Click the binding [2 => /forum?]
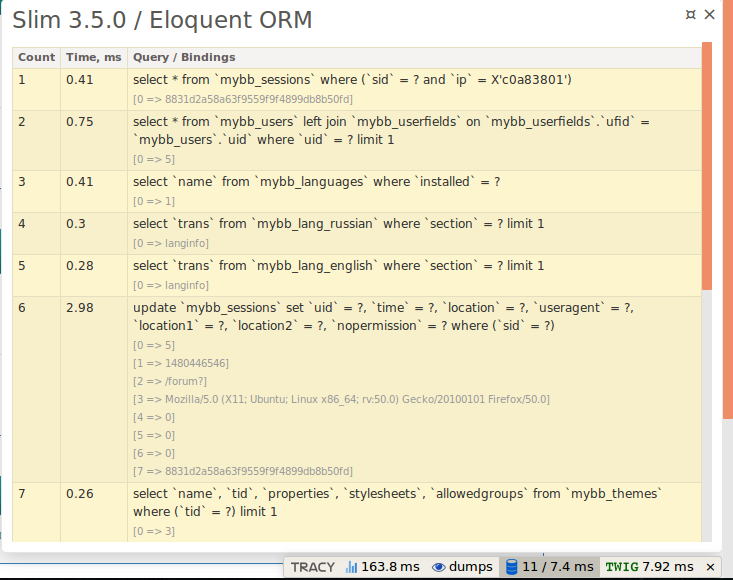The width and height of the screenshot is (733, 580). (170, 381)
